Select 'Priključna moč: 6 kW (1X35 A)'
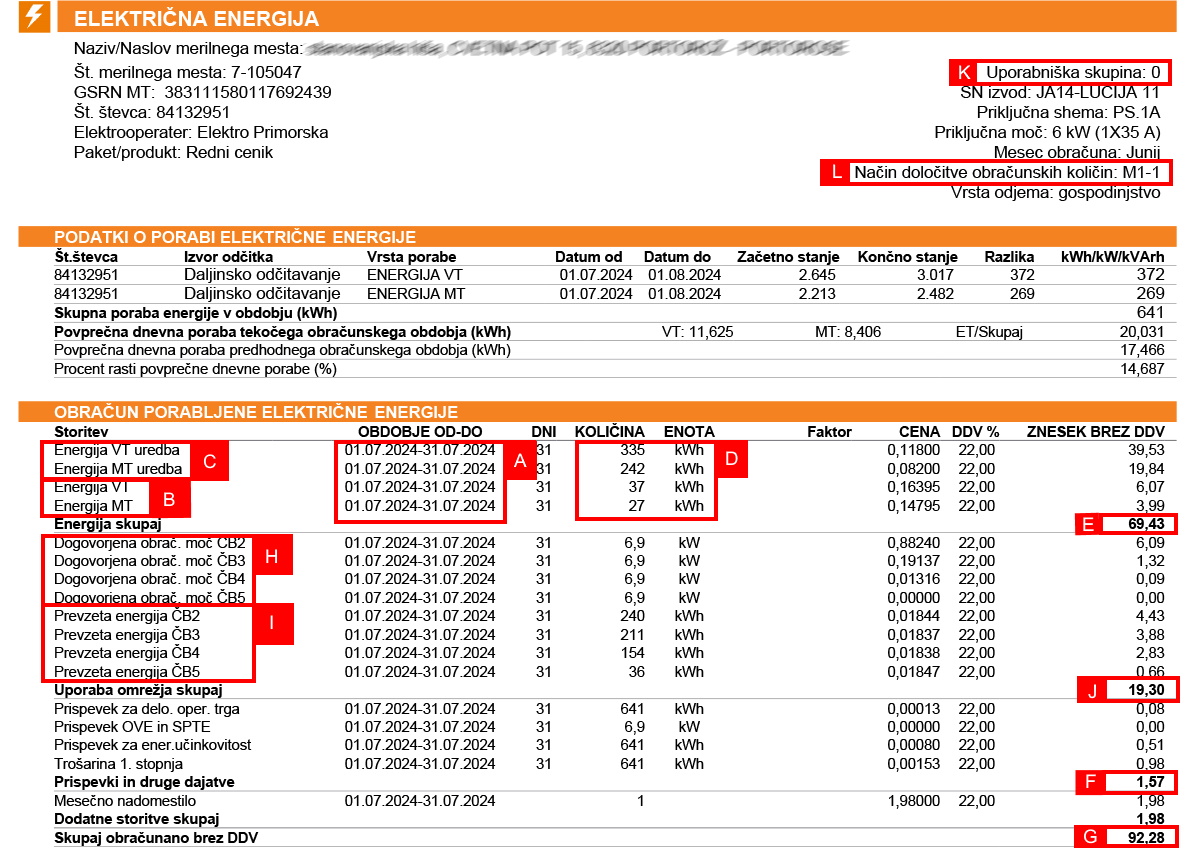This screenshot has height=850, width=1201. [x=1047, y=133]
